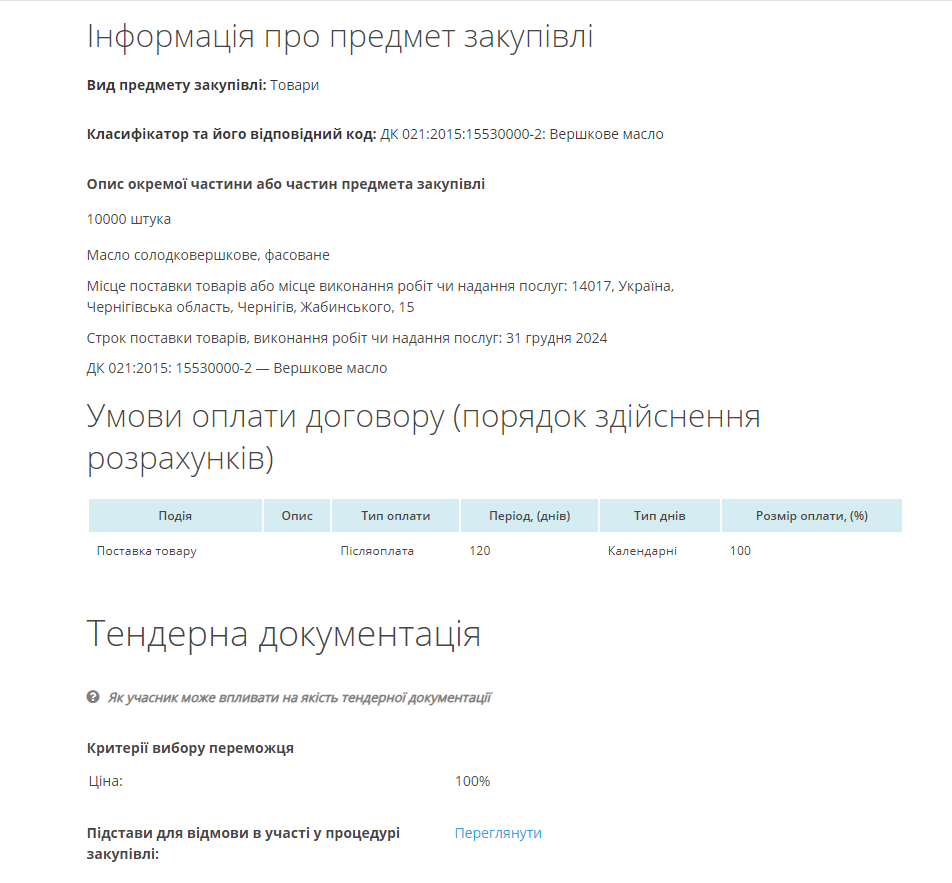952x883 pixels.
Task: Click the 'Розмір оплати, (%)' column header
Action: 811,516
